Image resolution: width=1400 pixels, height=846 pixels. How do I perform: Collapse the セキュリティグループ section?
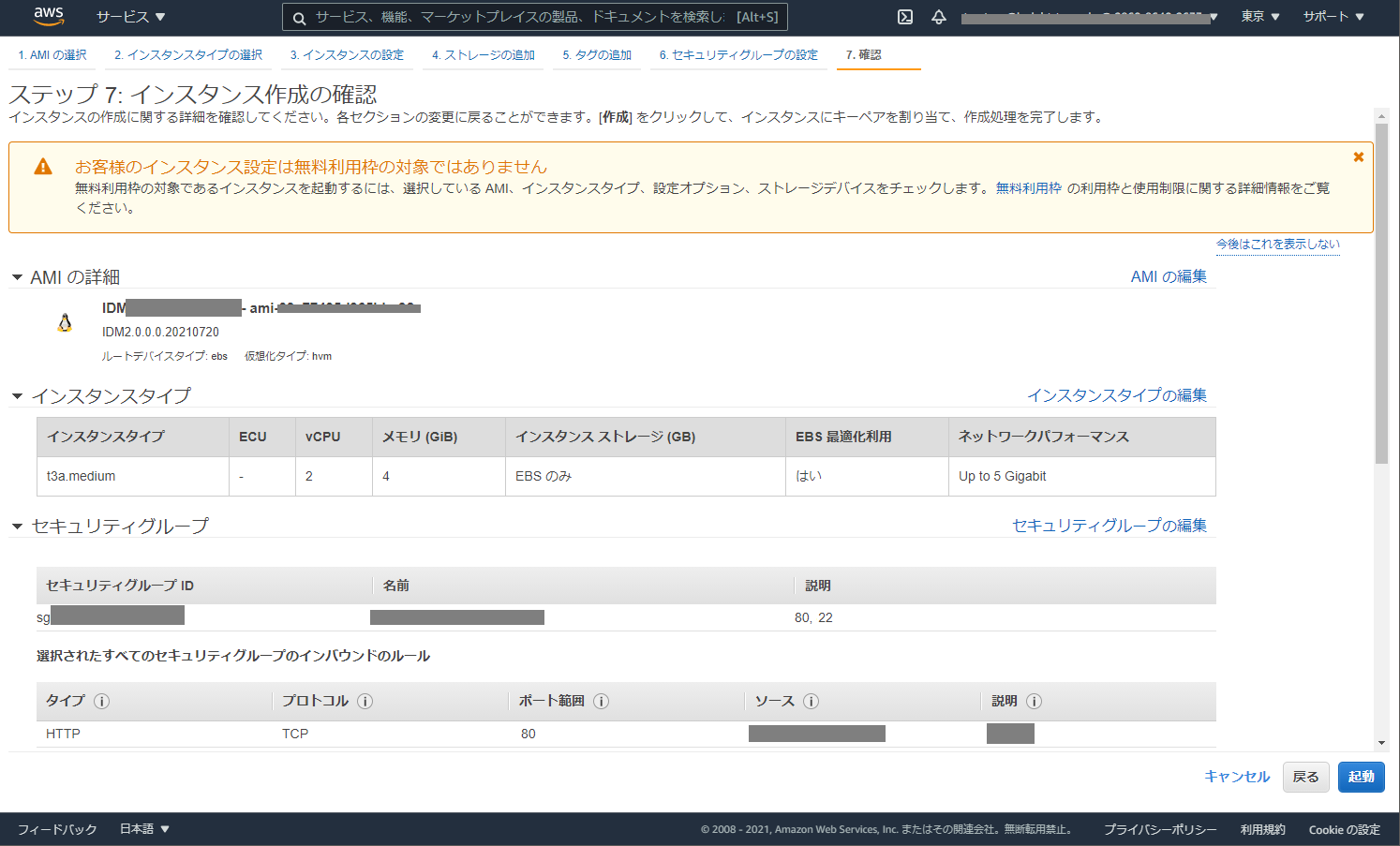17,527
